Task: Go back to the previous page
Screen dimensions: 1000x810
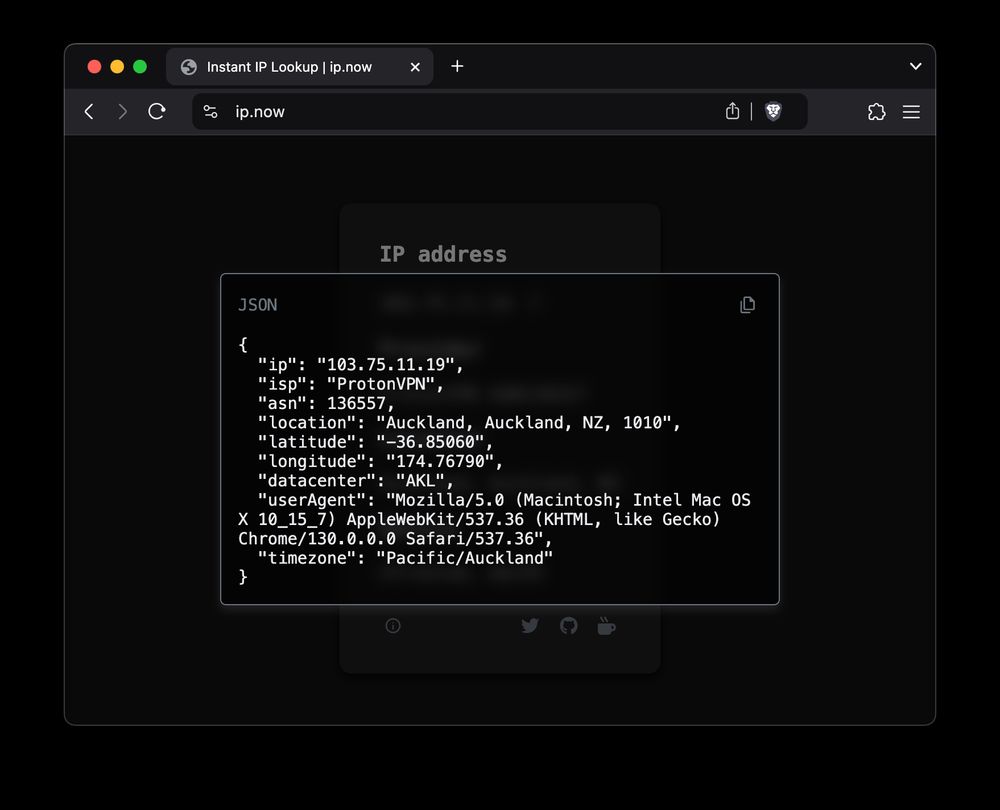Action: click(89, 112)
